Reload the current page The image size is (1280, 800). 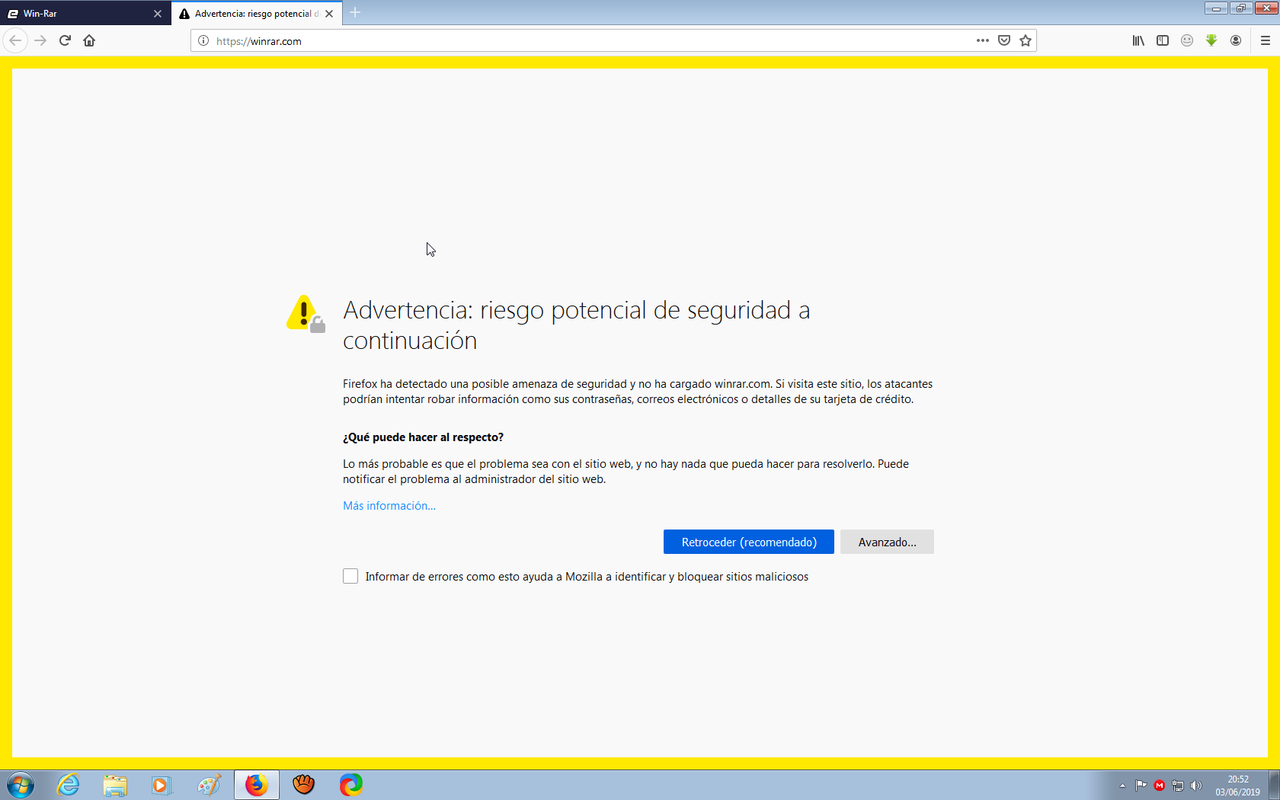(65, 41)
